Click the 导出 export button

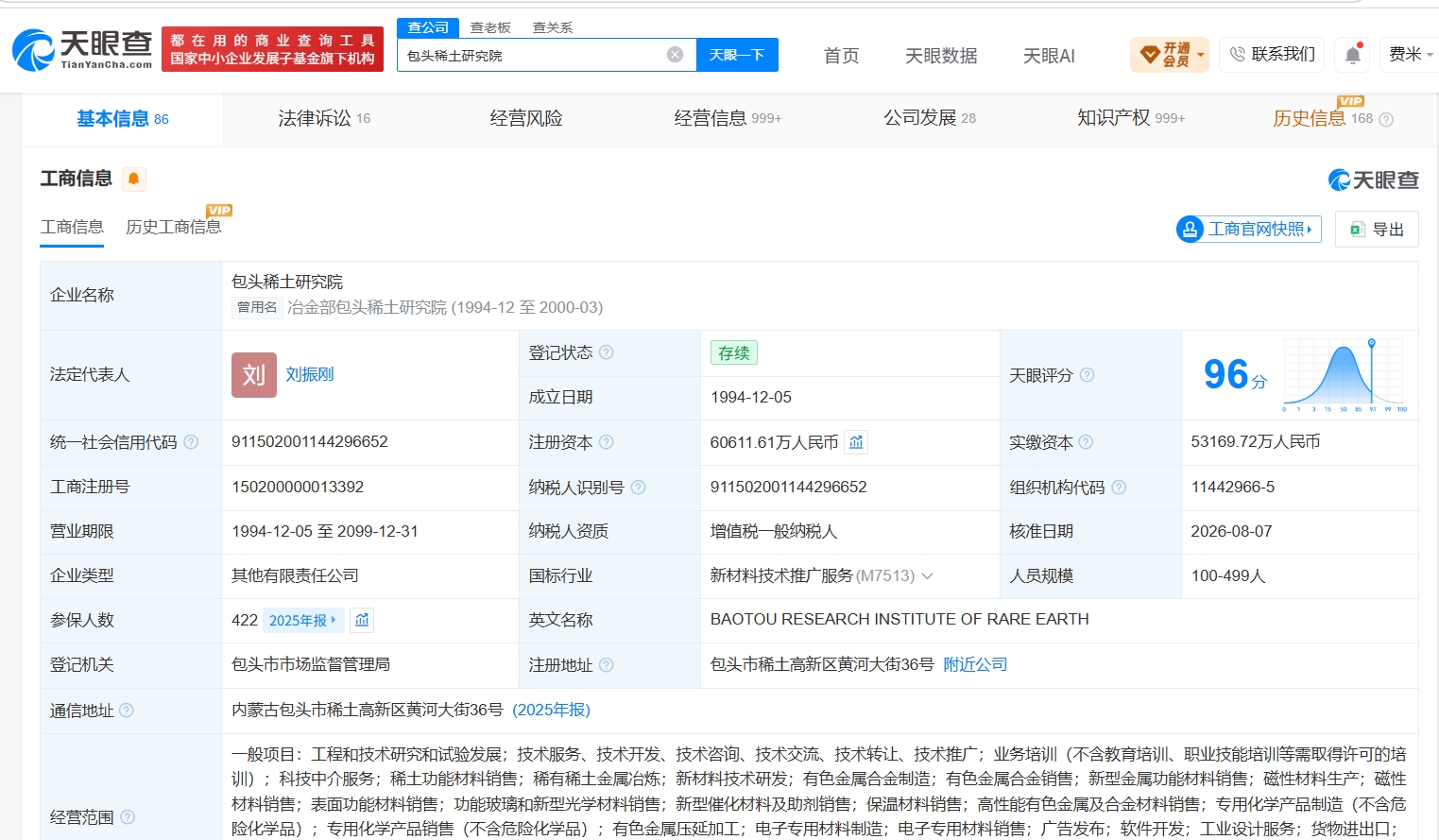[1377, 230]
